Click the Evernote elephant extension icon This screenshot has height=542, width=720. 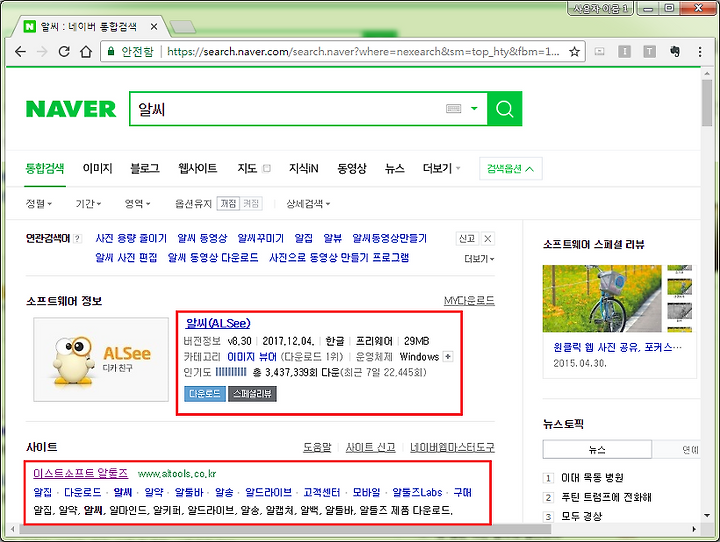675,51
